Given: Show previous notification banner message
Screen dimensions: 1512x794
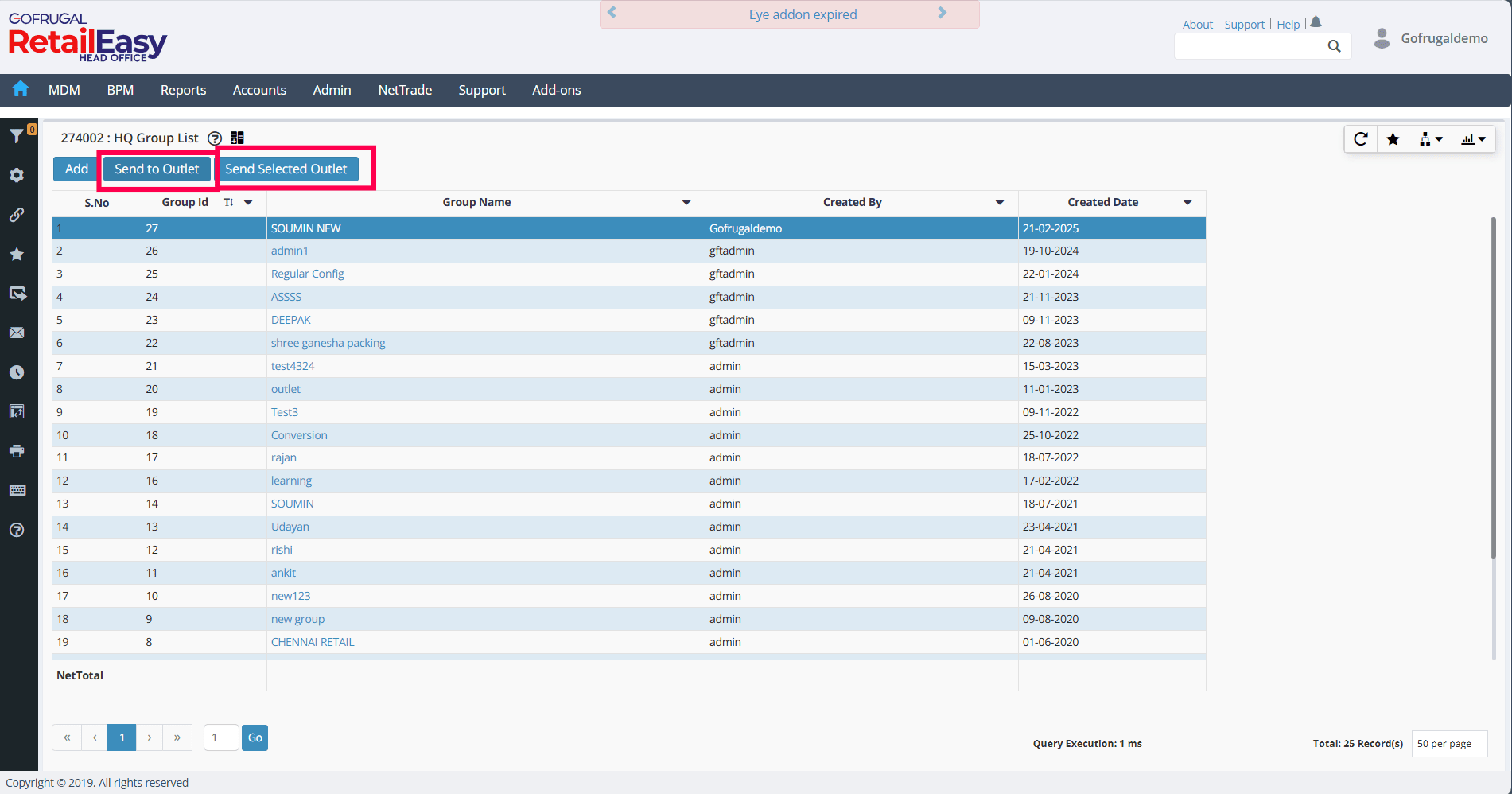Looking at the screenshot, I should 612,13.
